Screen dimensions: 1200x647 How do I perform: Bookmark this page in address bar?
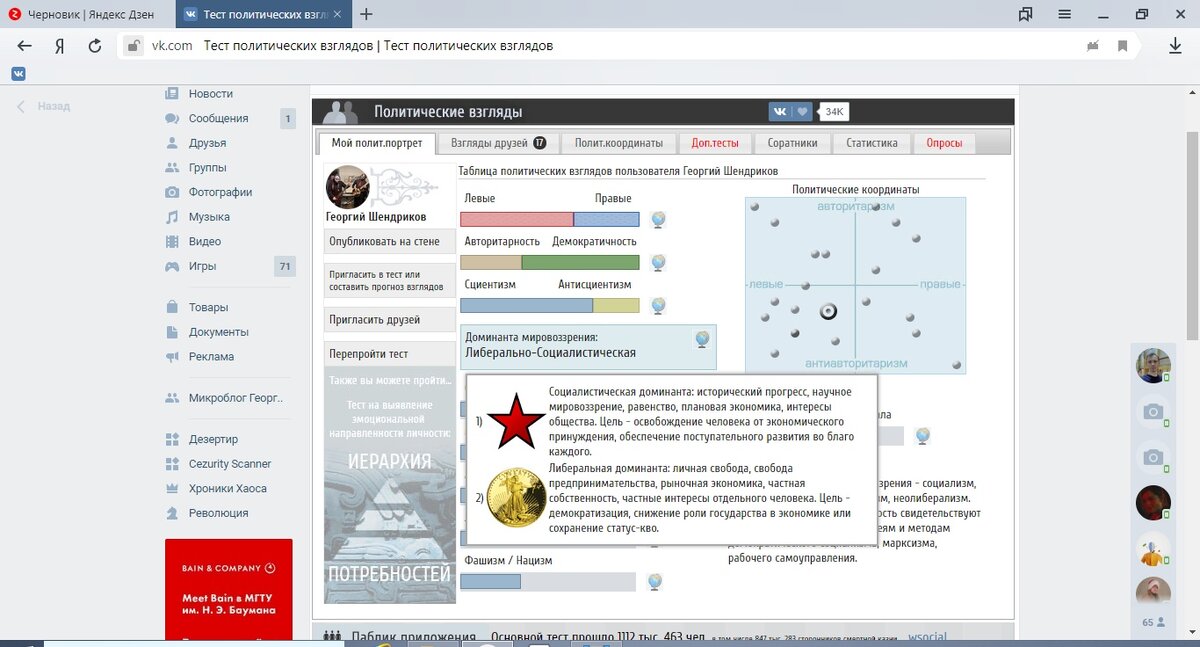[1123, 46]
